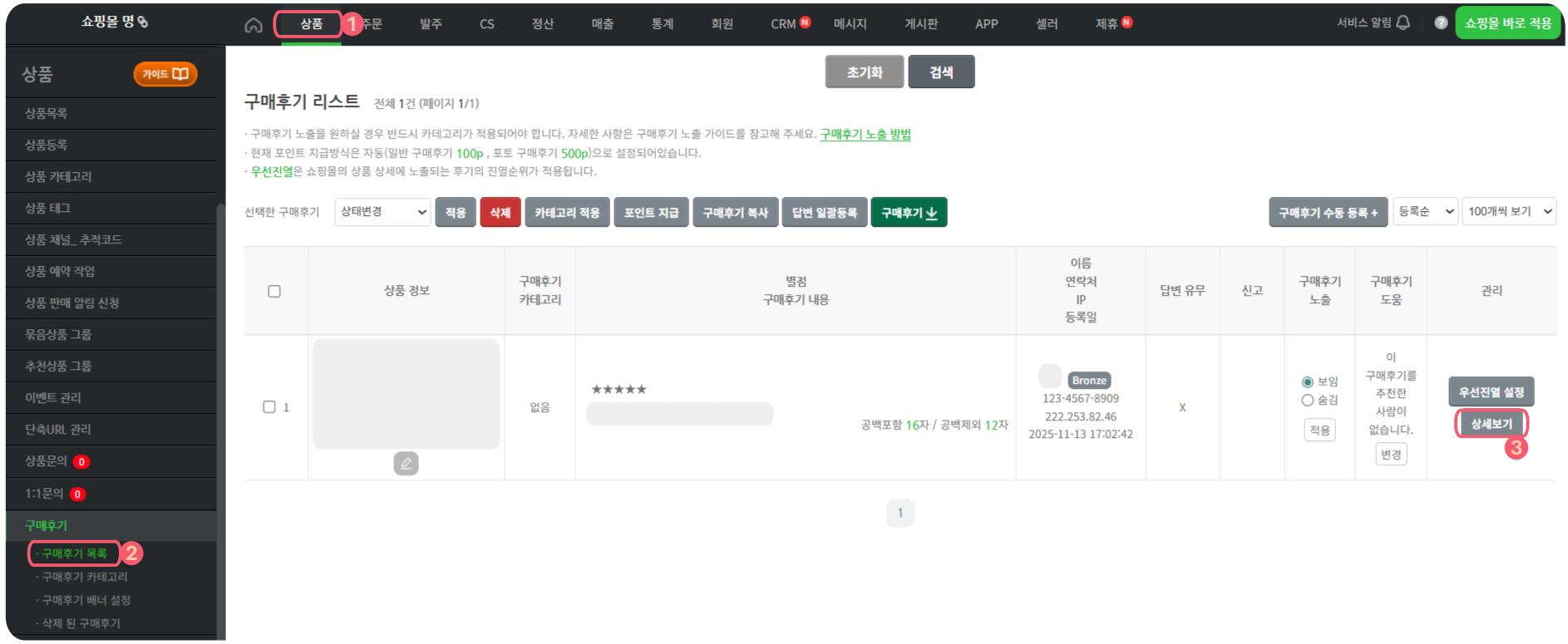
Task: Open the 게시판 top menu
Action: (921, 24)
